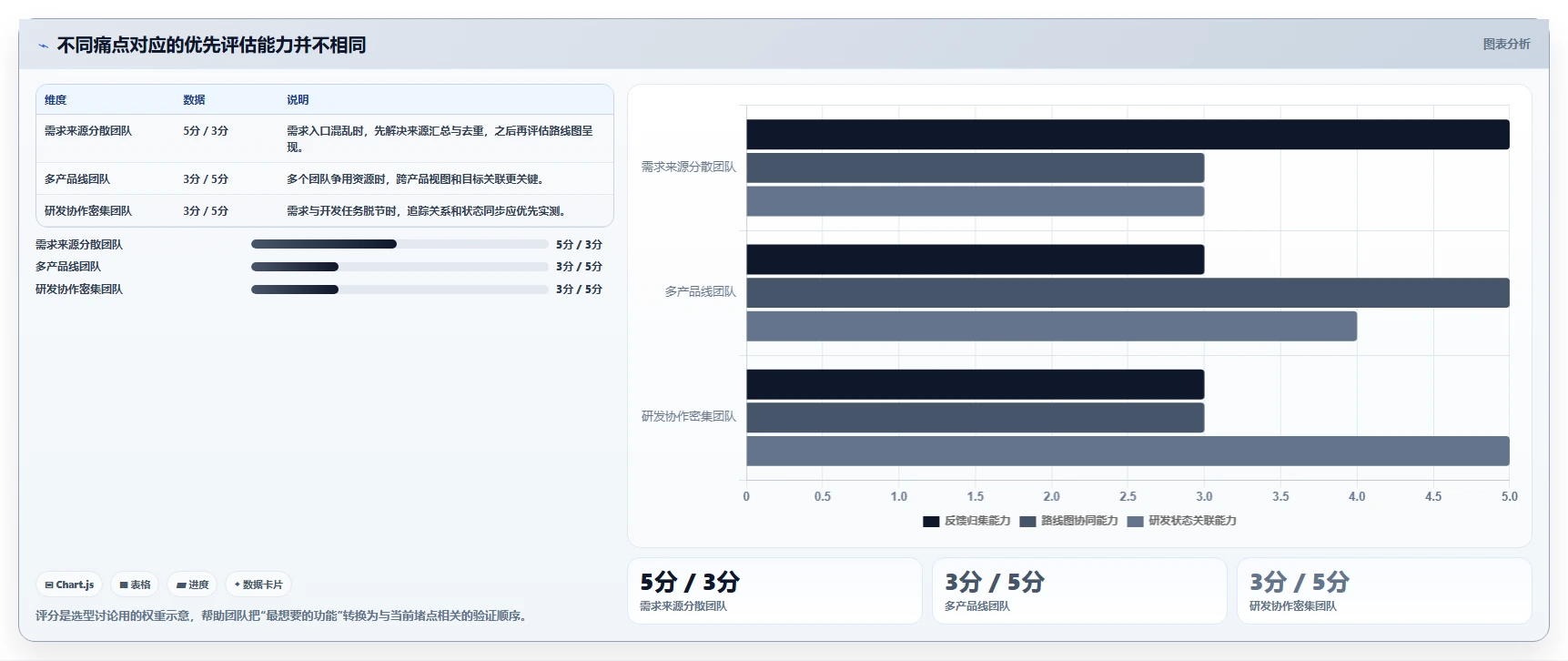1568x661 pixels.
Task: Toggle 路线图协同能力 legend swatch
Action: 1027,522
